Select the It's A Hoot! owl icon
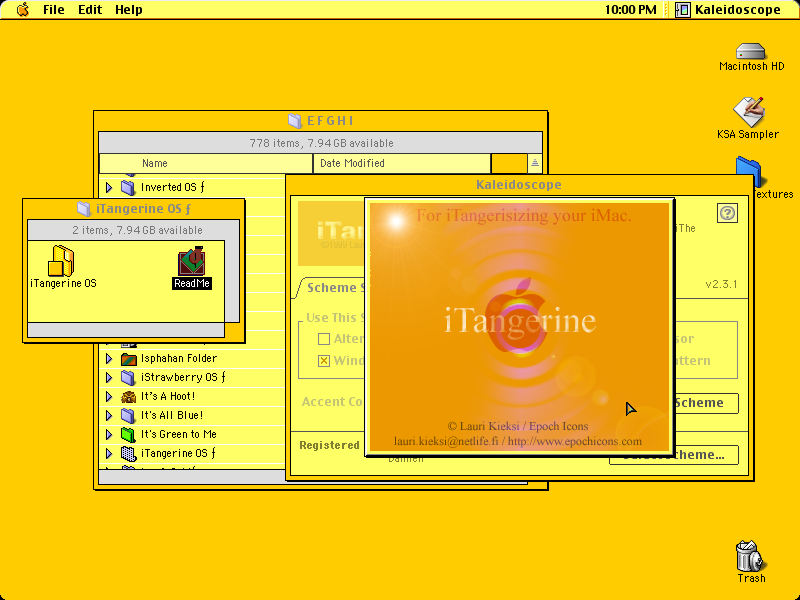This screenshot has width=800, height=600. pos(128,396)
